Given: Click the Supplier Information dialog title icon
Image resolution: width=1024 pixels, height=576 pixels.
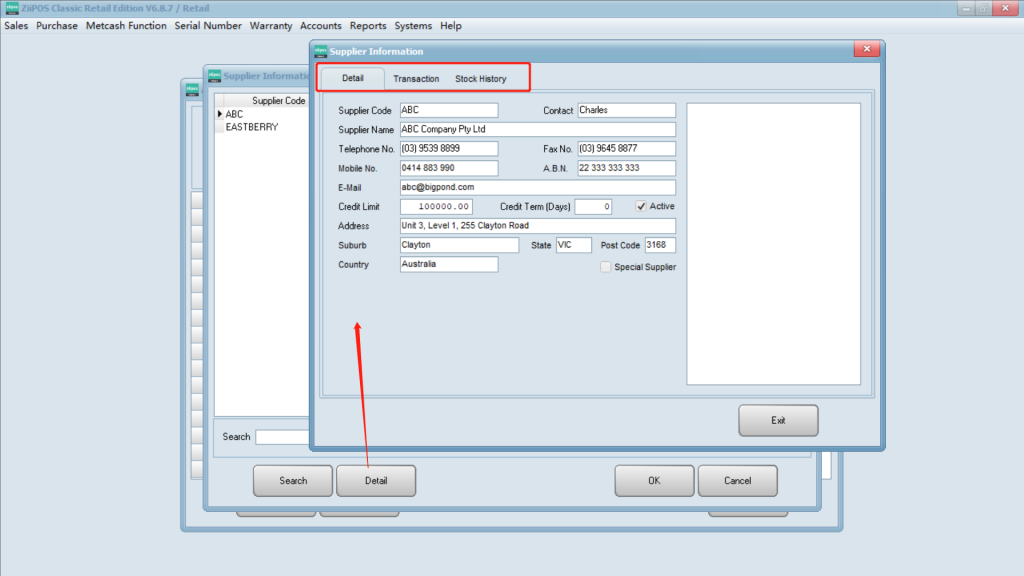Looking at the screenshot, I should pos(321,51).
